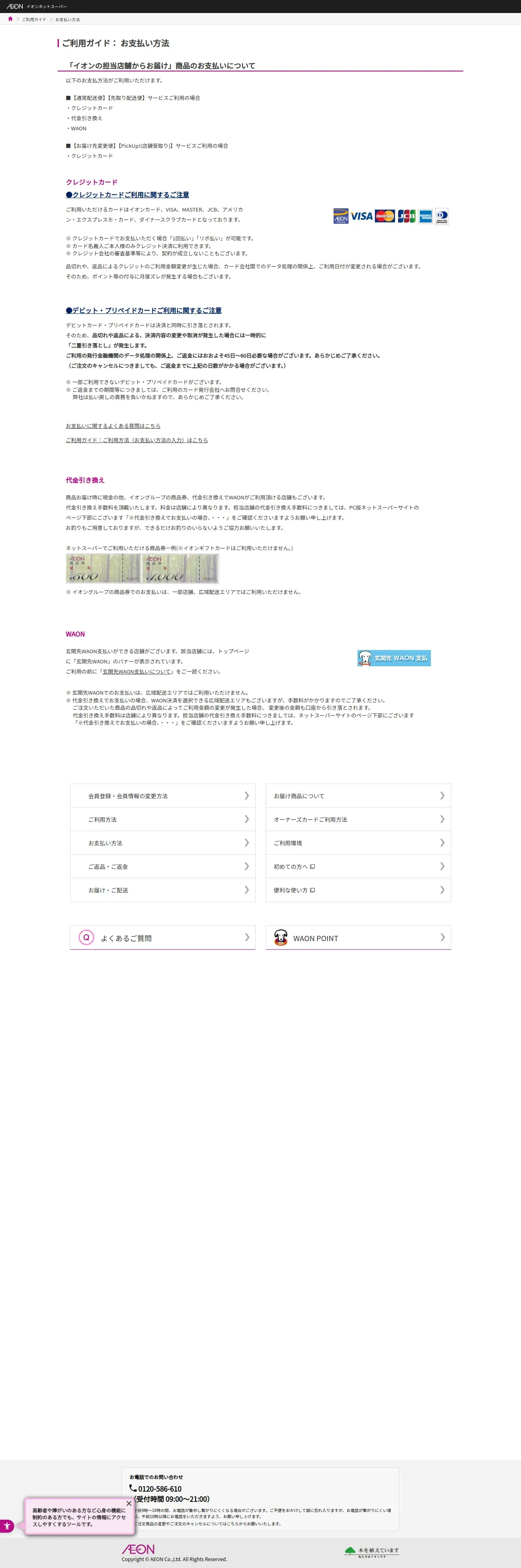
Task: Click chevron on 会員登録・会員情報の変更方法 row
Action: pos(247,795)
